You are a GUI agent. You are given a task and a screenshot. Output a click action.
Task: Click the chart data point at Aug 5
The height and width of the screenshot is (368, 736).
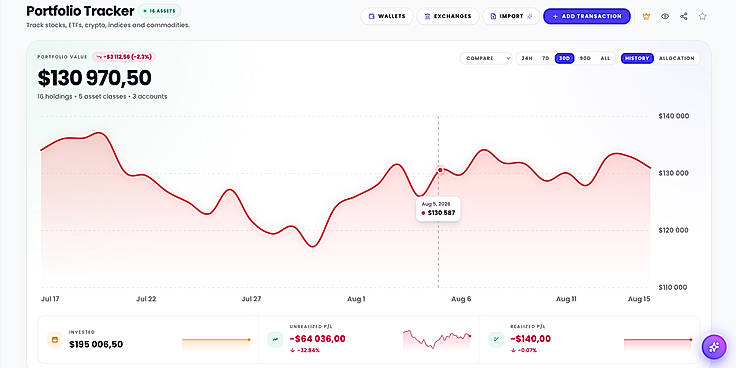(x=440, y=170)
